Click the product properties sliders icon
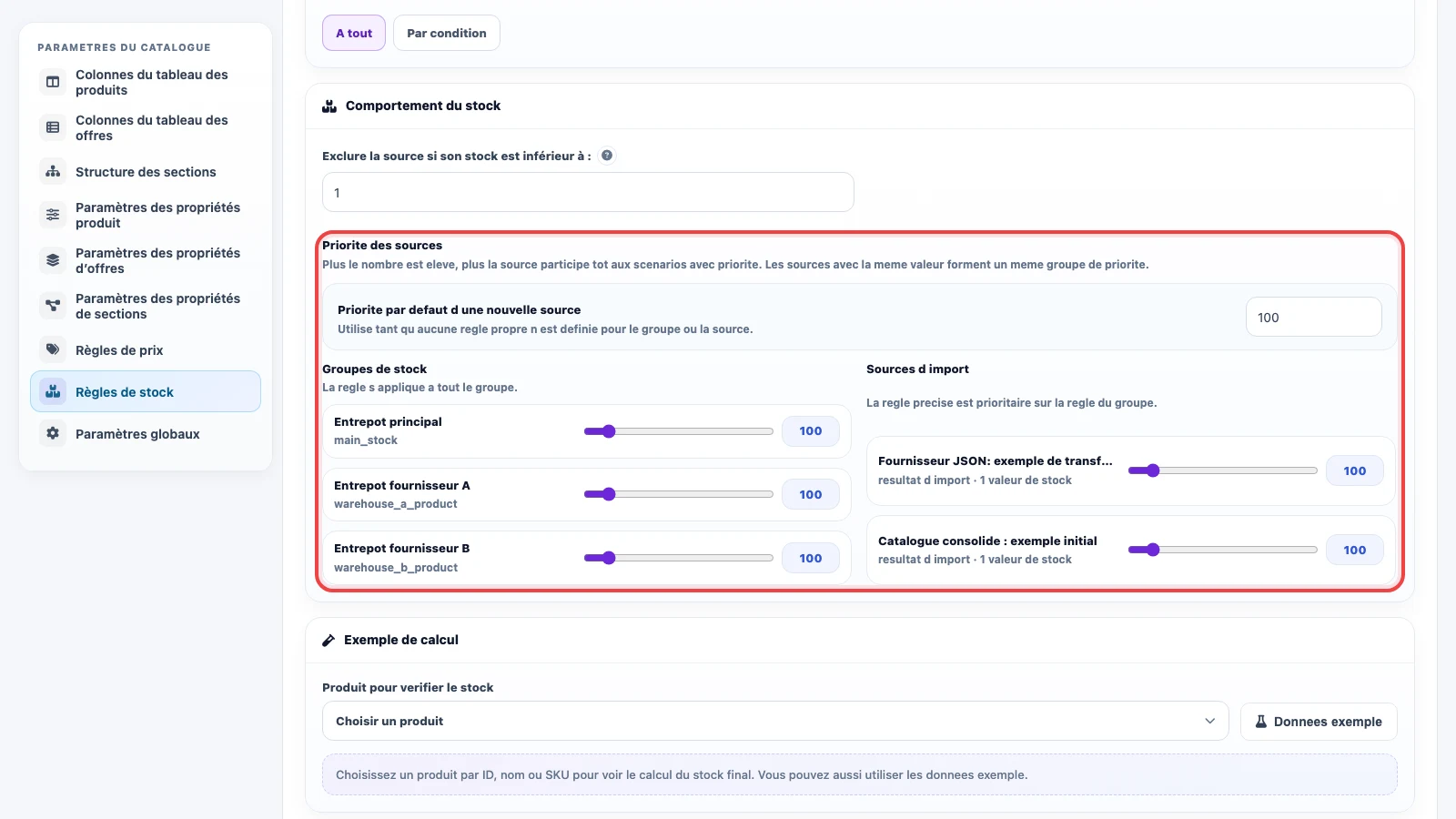1456x819 pixels. pyautogui.click(x=53, y=215)
